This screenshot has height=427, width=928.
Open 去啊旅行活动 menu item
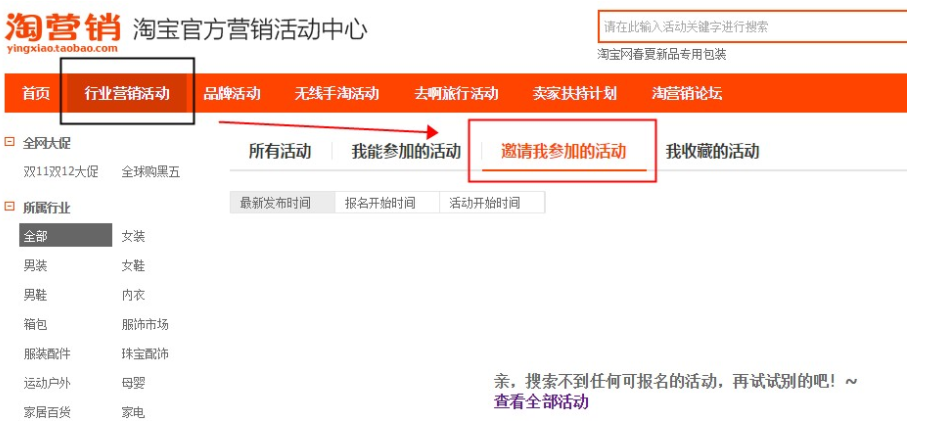tap(456, 94)
